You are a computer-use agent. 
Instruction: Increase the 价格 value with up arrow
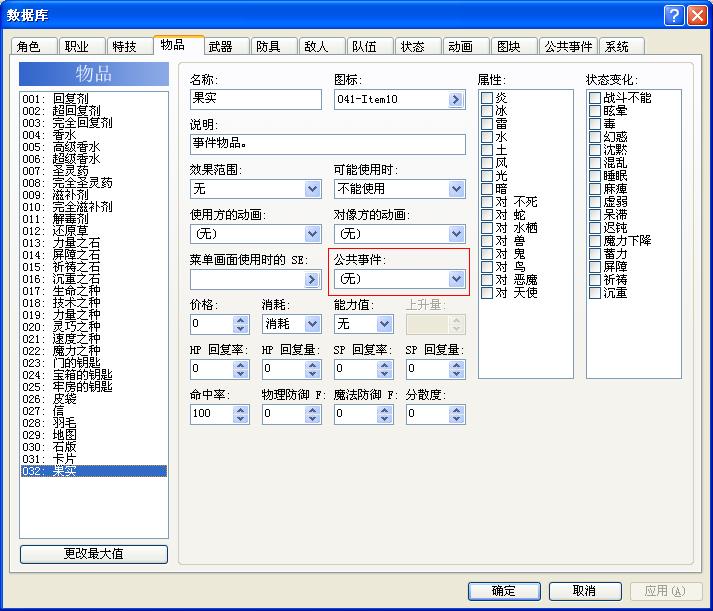tap(241, 320)
